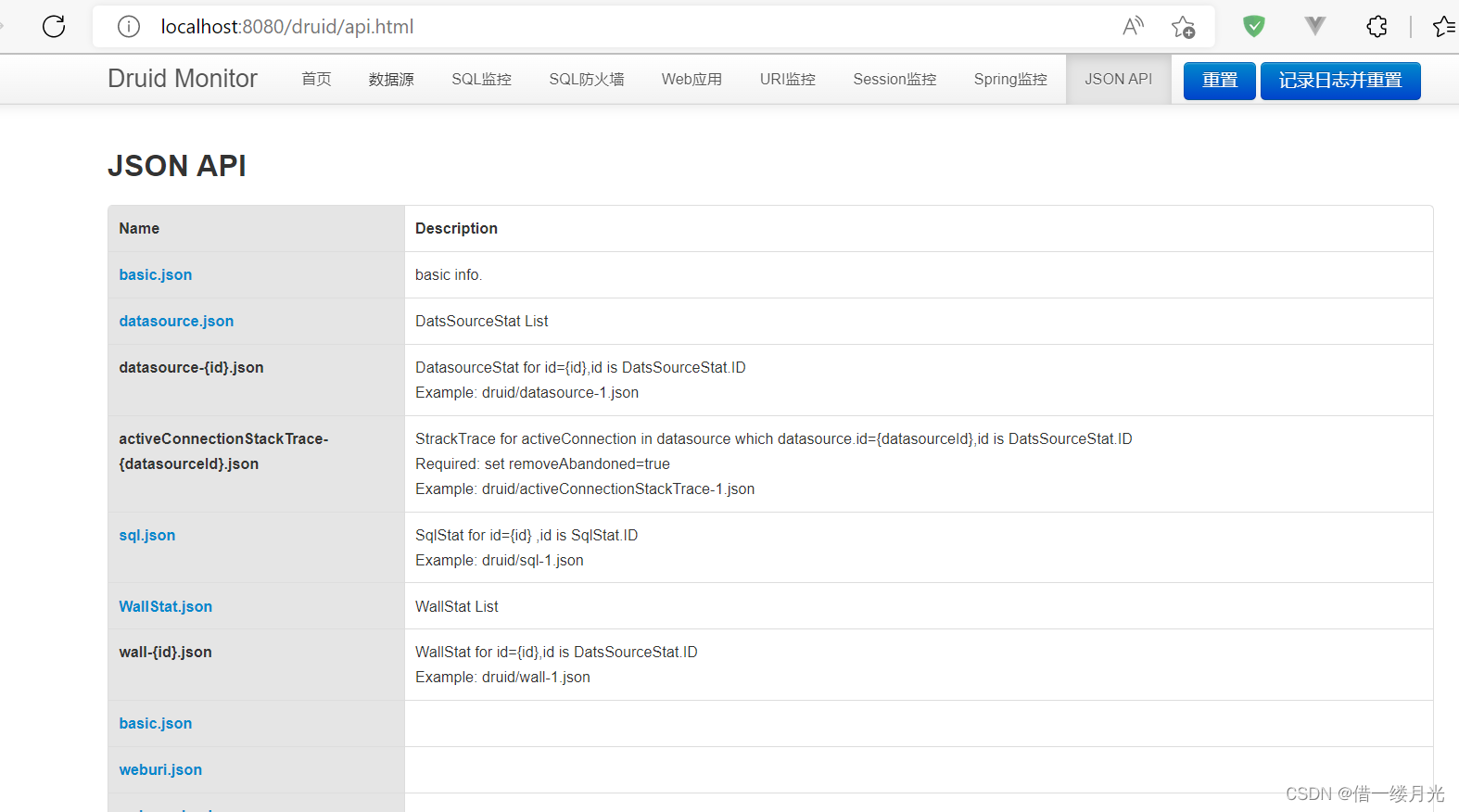The height and width of the screenshot is (812, 1459).
Task: Click 'SqlStat for id={id} ,id is SqlStat.ID' text
Action: click(527, 535)
